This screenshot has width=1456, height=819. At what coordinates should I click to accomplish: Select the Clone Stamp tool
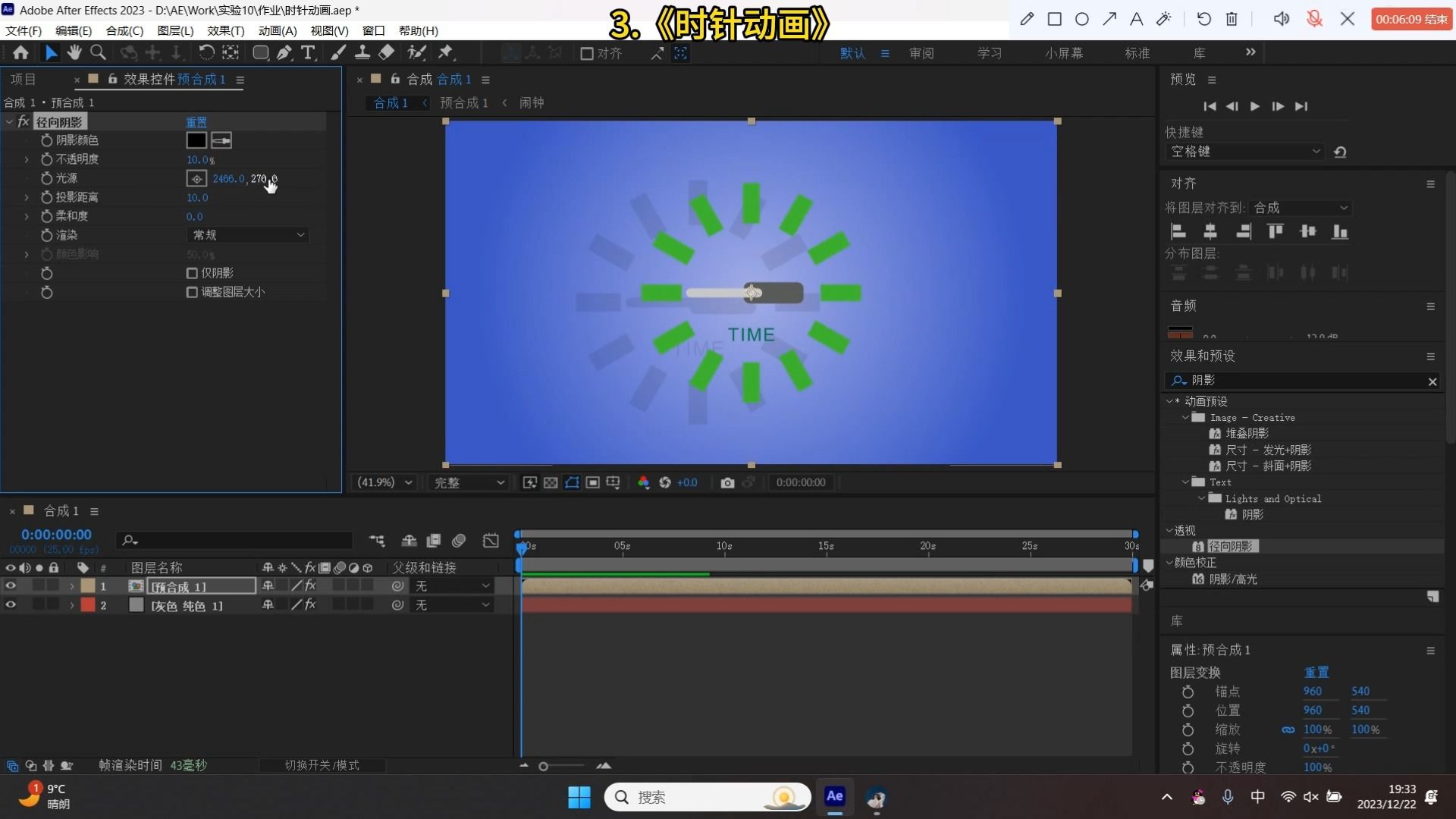[362, 52]
